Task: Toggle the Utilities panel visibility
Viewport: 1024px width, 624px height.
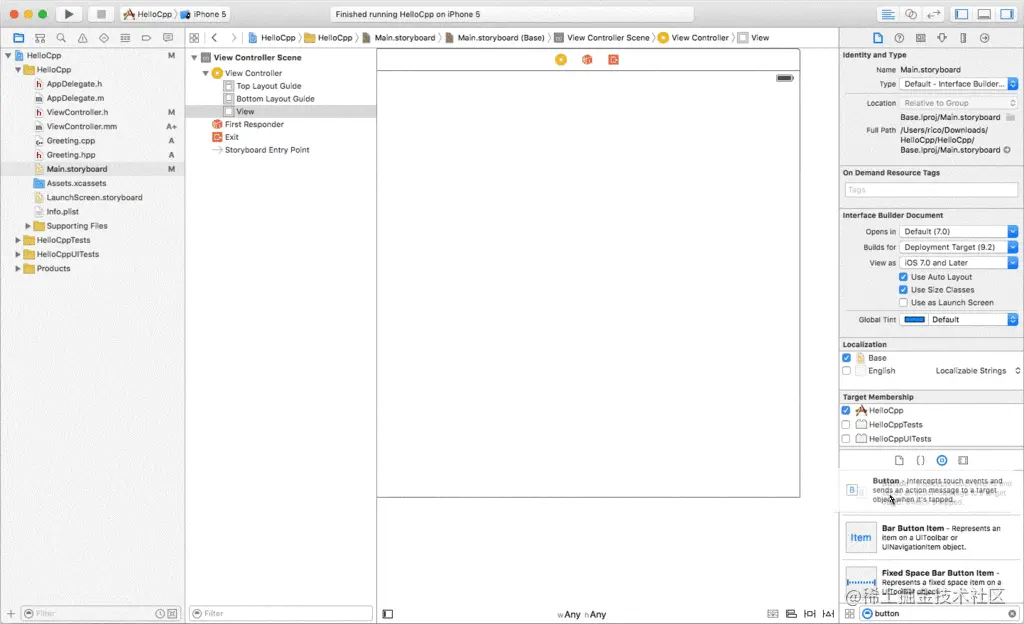Action: tap(1007, 14)
